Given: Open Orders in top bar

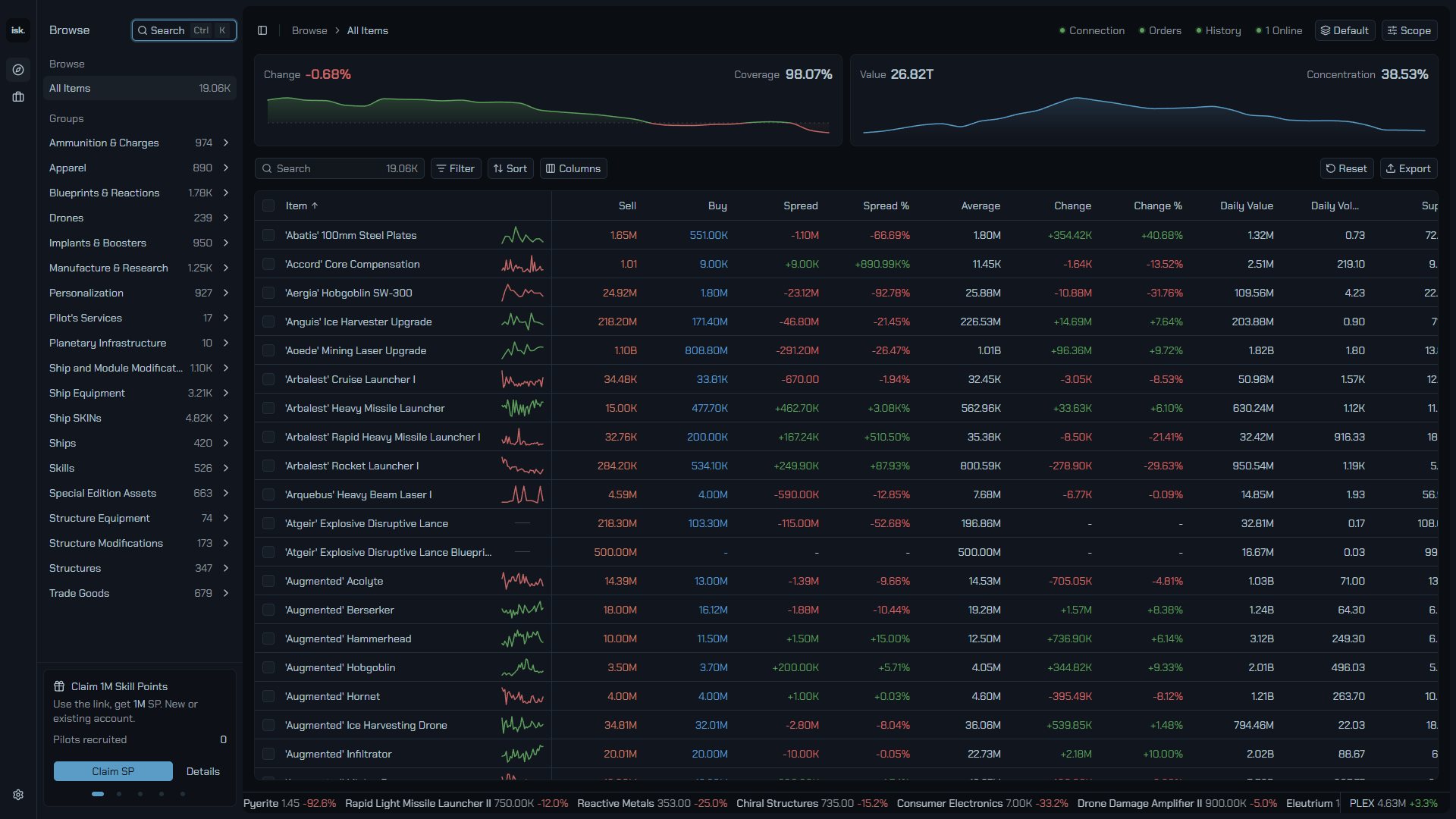Looking at the screenshot, I should pos(1160,30).
